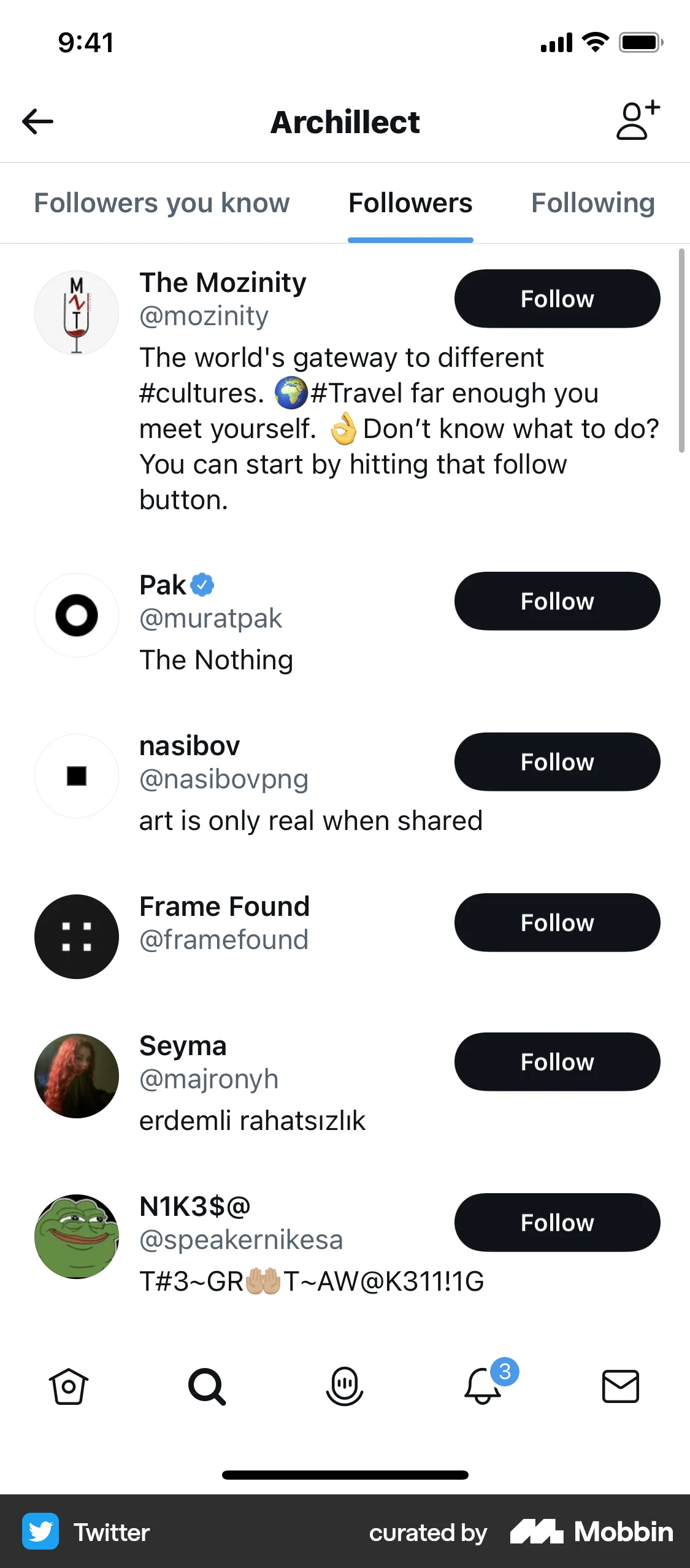Open Spaces using the microphone icon
This screenshot has height=1568, width=690.
tap(345, 1388)
